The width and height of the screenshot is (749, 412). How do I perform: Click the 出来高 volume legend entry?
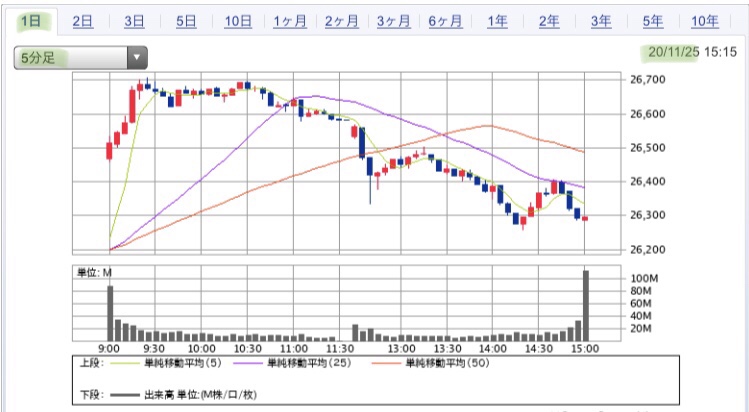200,395
